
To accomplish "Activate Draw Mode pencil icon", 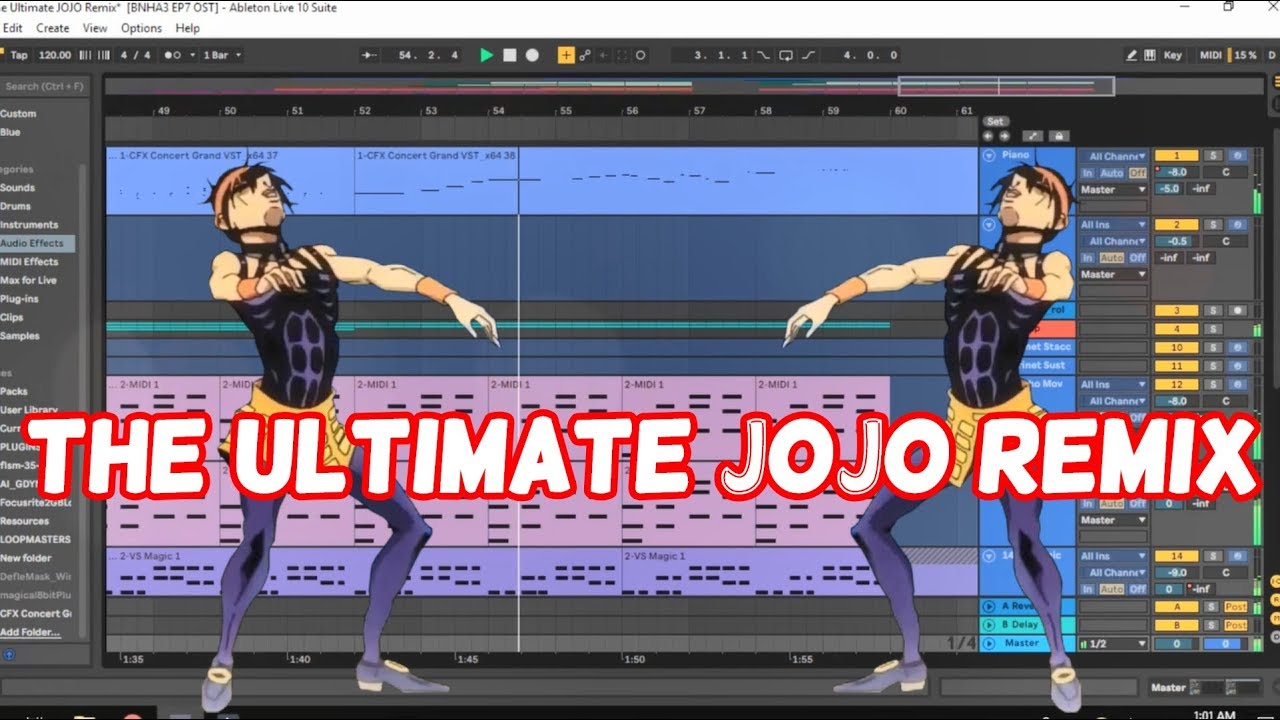I will [1132, 55].
